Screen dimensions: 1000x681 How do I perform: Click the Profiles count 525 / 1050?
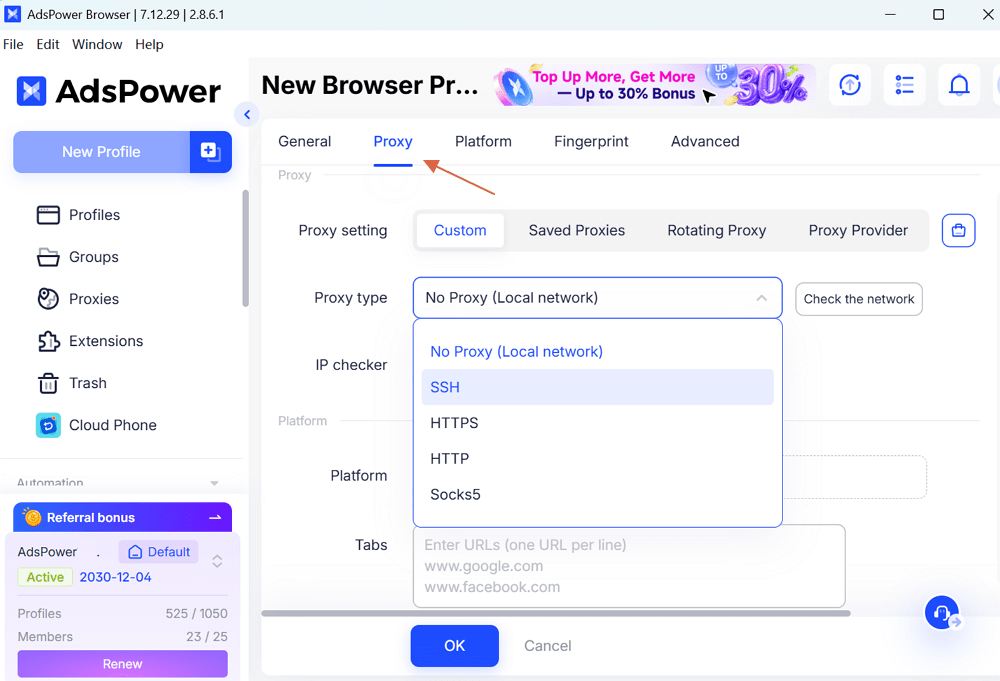pos(196,613)
